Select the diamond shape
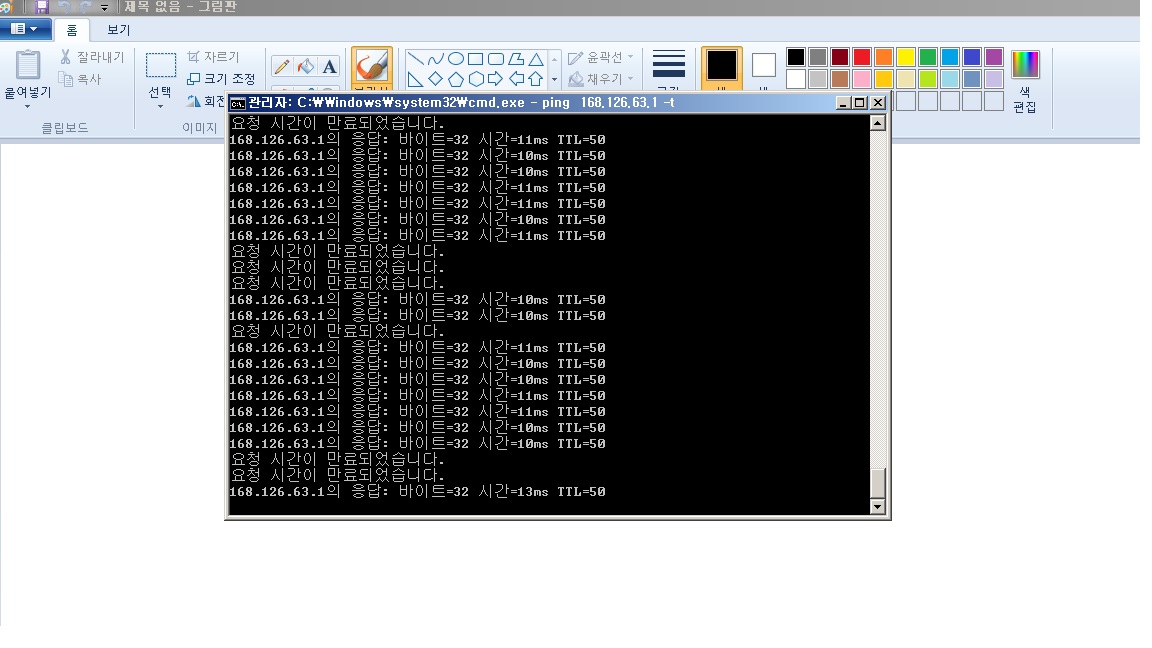Image resolution: width=1152 pixels, height=648 pixels. (x=436, y=79)
